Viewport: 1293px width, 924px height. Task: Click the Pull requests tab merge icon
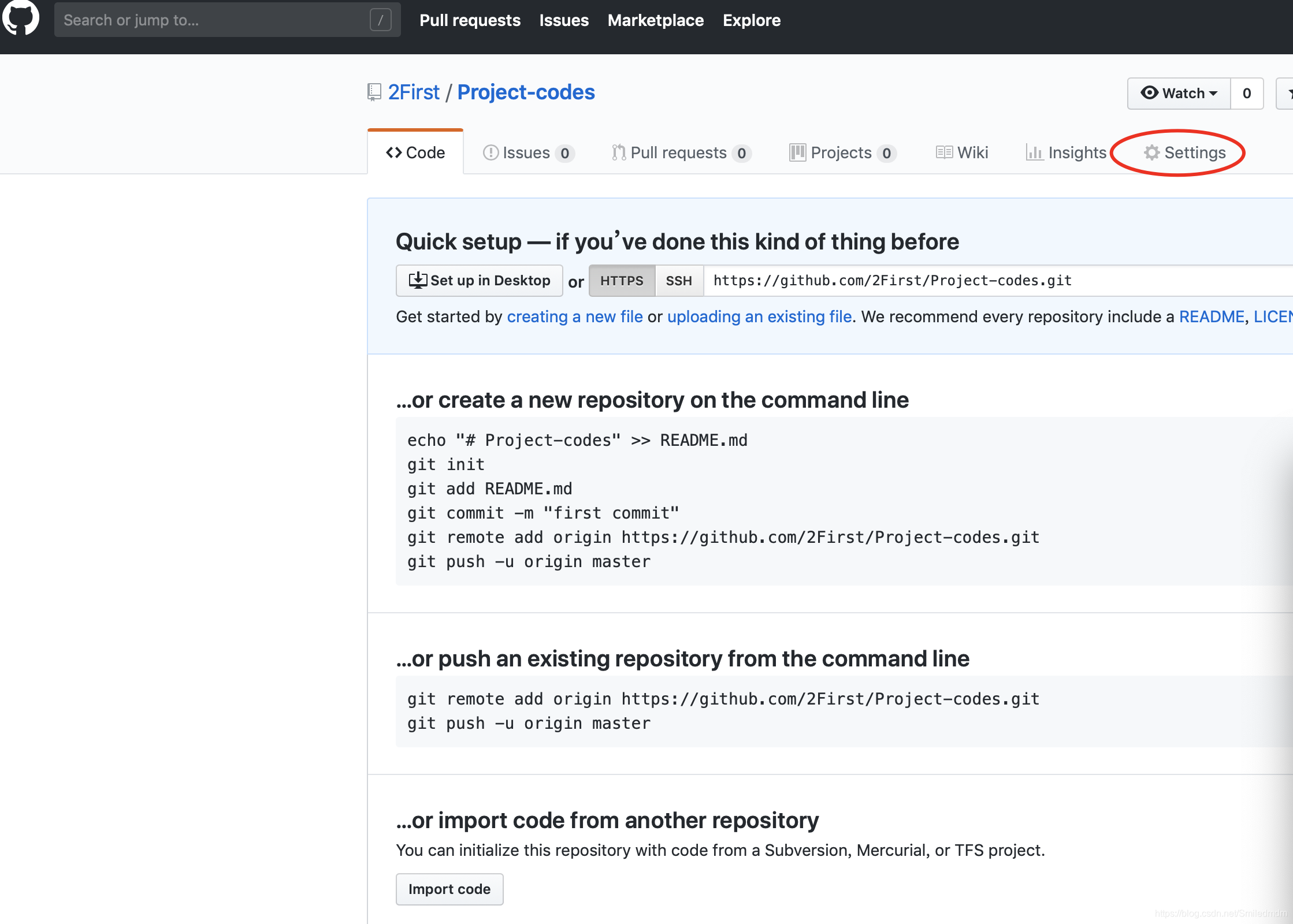pos(619,152)
